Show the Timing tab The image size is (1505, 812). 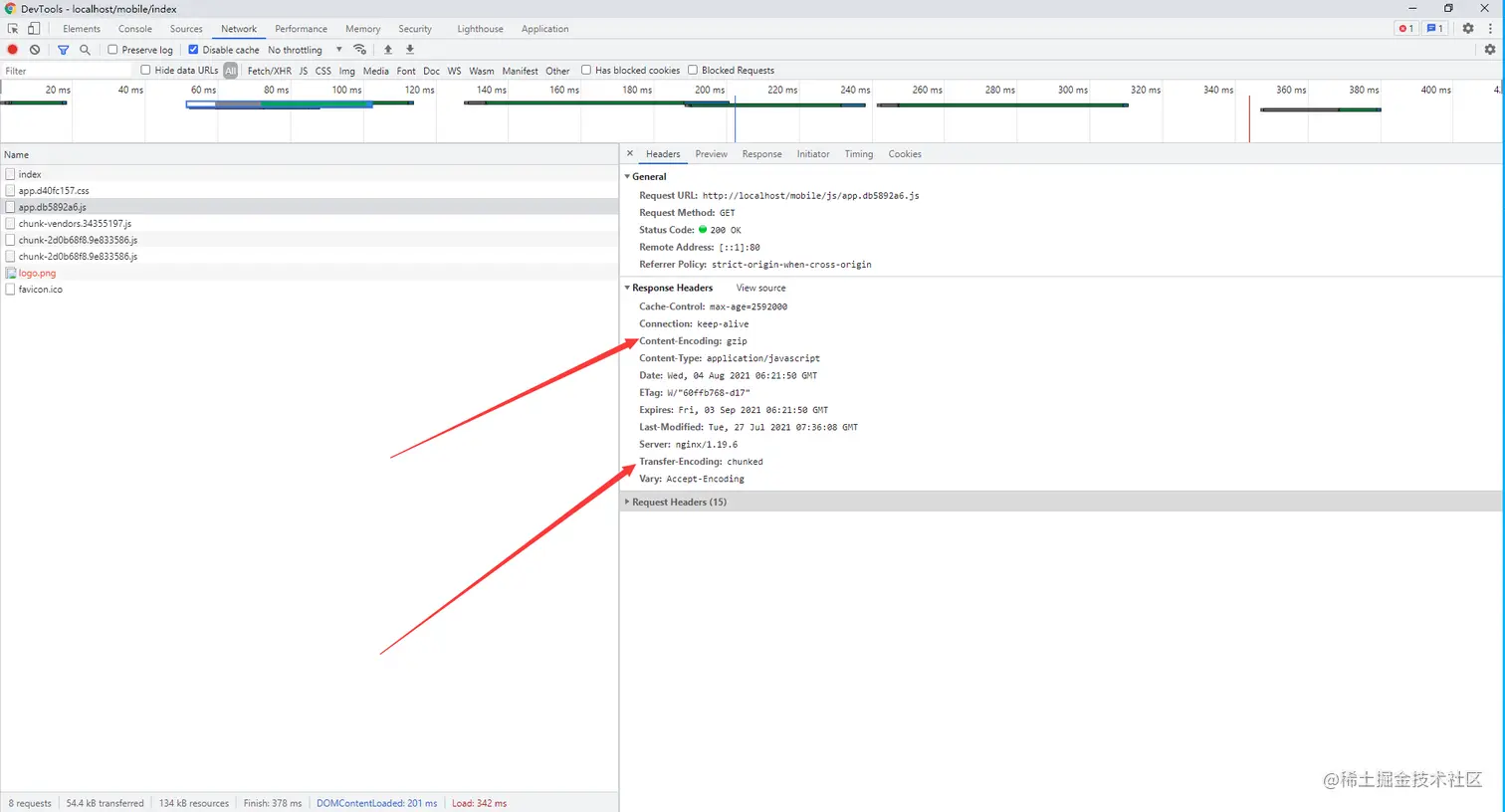pos(859,154)
